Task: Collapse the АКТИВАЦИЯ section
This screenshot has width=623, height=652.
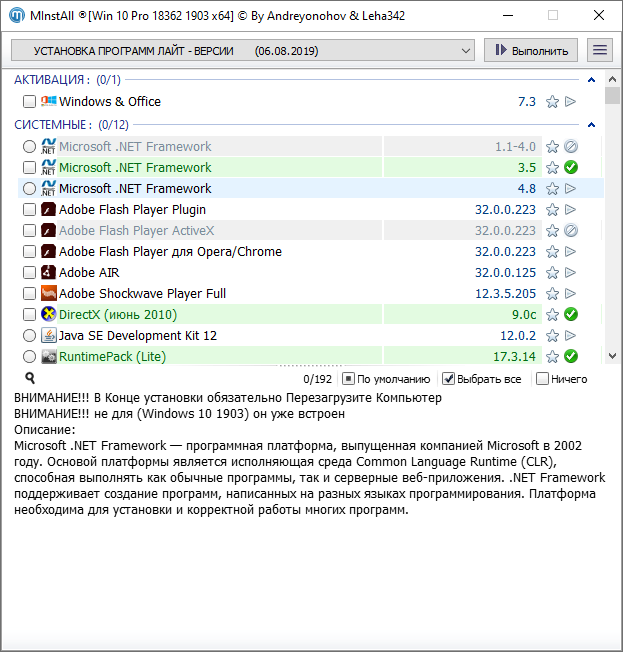Action: [591, 79]
